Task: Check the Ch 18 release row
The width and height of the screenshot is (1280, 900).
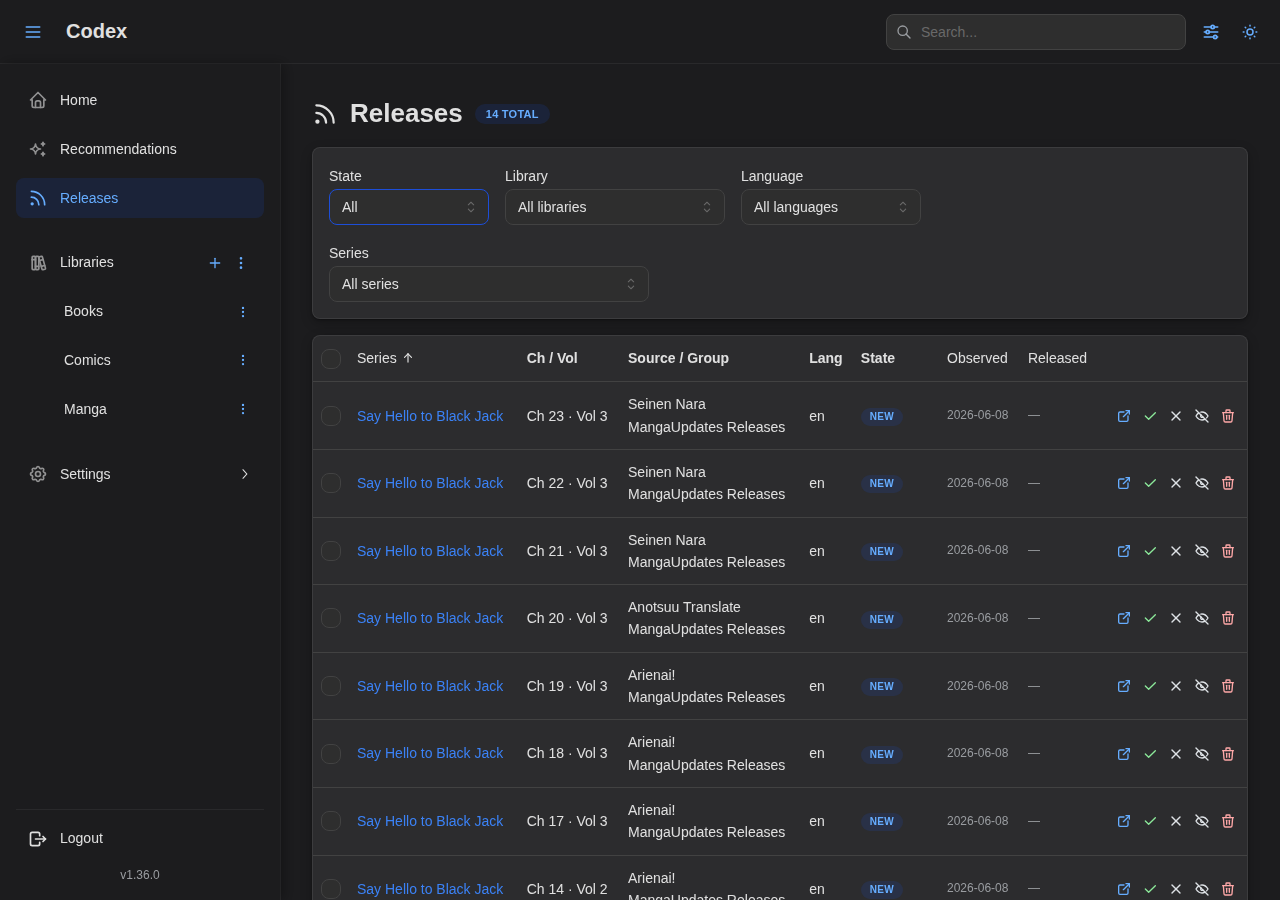Action: (331, 754)
